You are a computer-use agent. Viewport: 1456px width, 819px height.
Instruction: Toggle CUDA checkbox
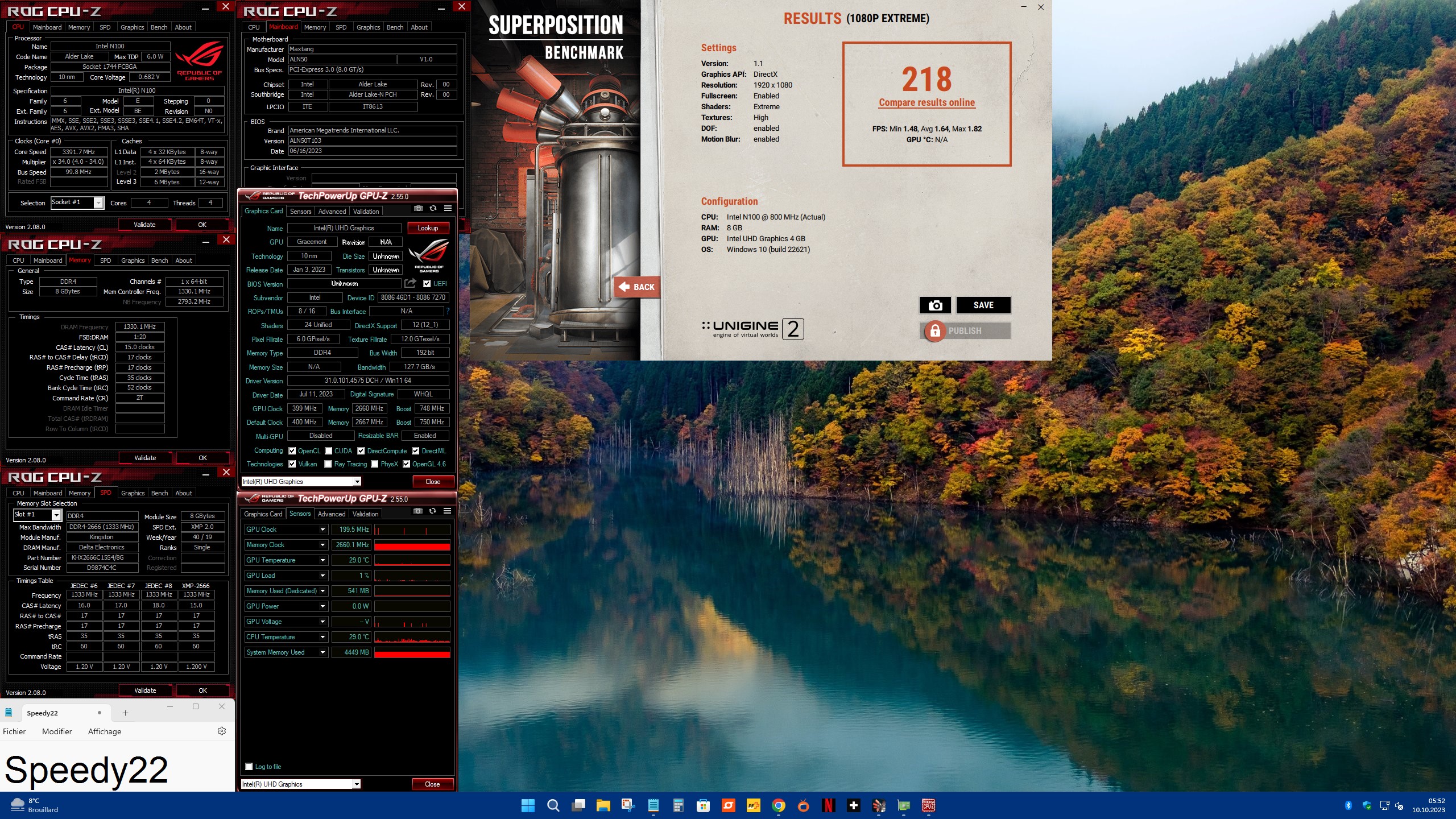pyautogui.click(x=329, y=451)
